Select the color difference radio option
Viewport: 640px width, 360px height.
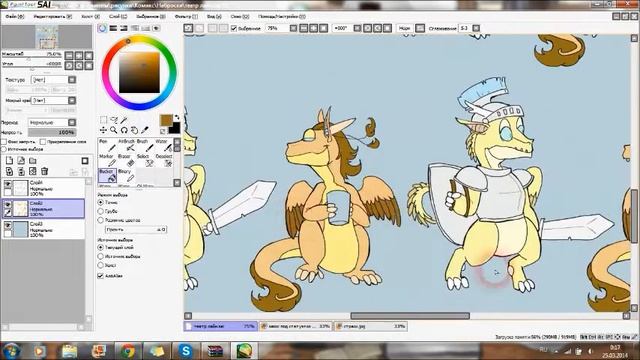pos(100,220)
